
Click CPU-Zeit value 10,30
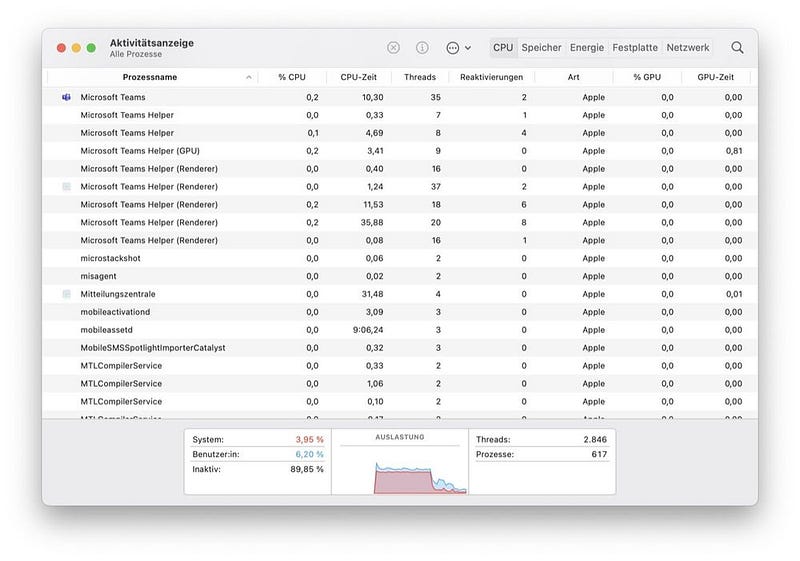click(x=372, y=97)
